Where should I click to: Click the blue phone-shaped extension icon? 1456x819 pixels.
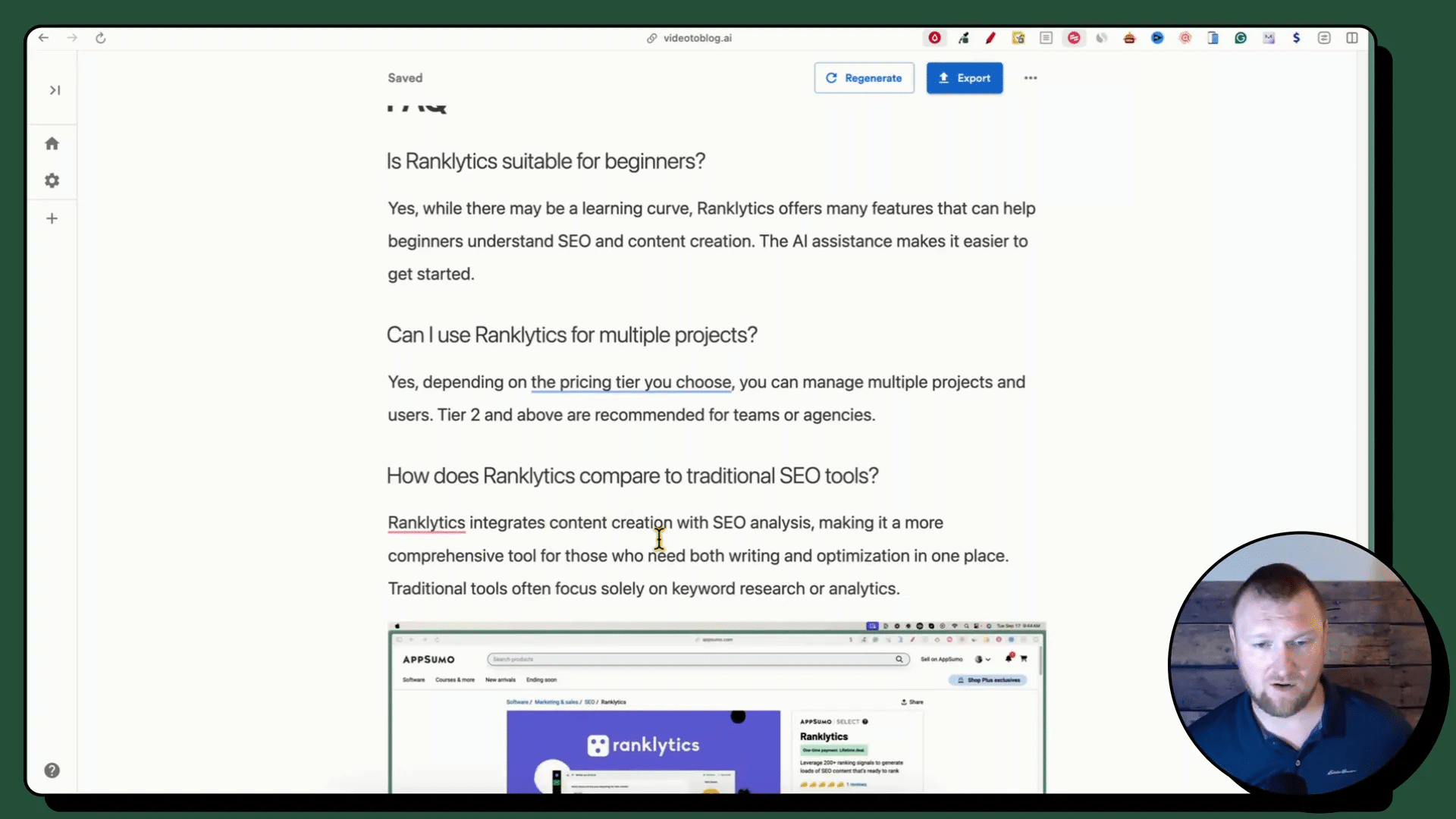(1213, 38)
